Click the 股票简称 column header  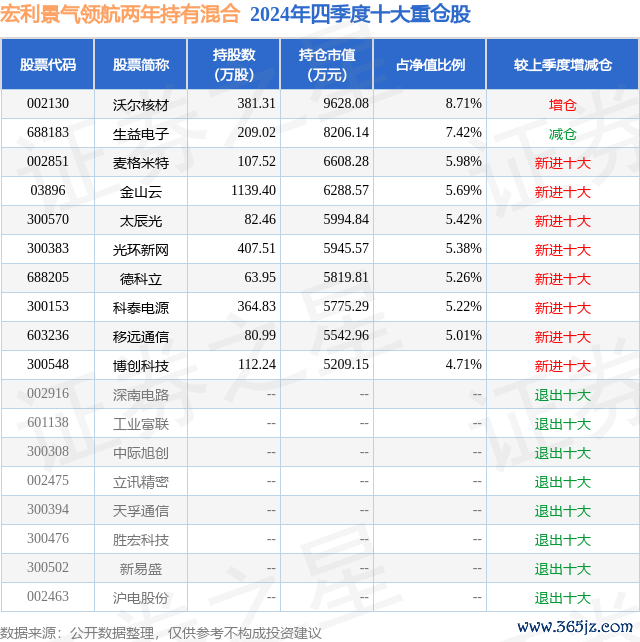(141, 65)
